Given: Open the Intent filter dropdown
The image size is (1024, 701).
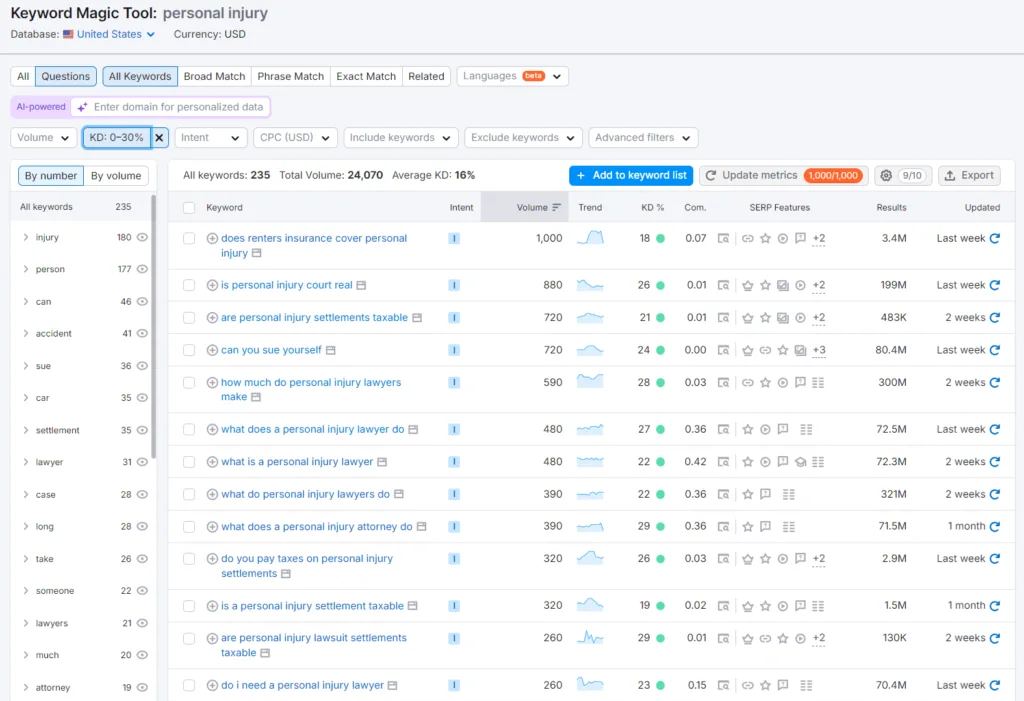Looking at the screenshot, I should [210, 138].
